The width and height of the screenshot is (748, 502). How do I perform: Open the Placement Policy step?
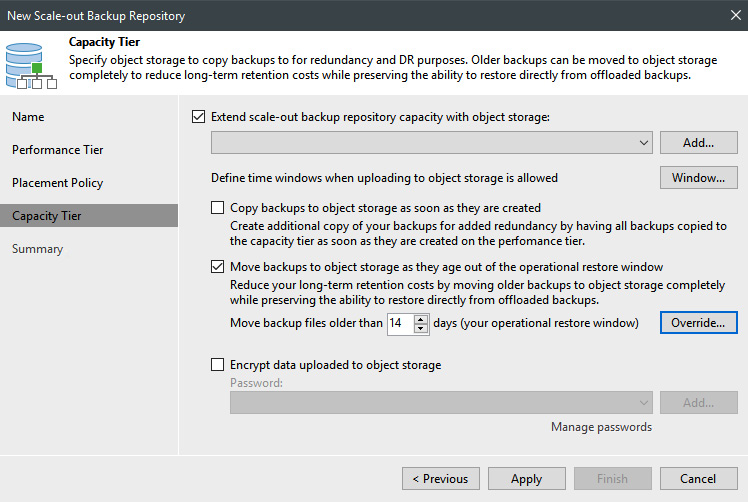[x=57, y=183]
